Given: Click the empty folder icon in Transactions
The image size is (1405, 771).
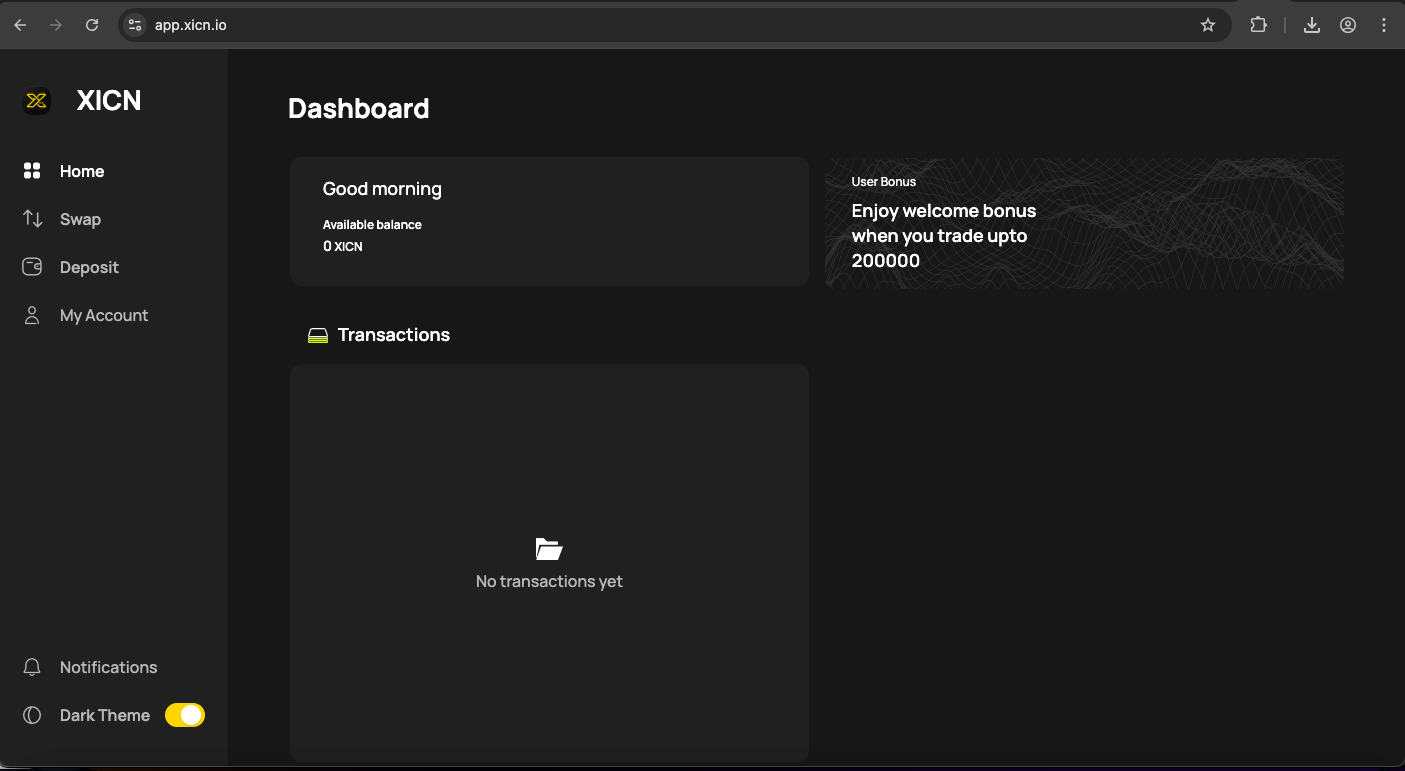Looking at the screenshot, I should click(x=549, y=549).
